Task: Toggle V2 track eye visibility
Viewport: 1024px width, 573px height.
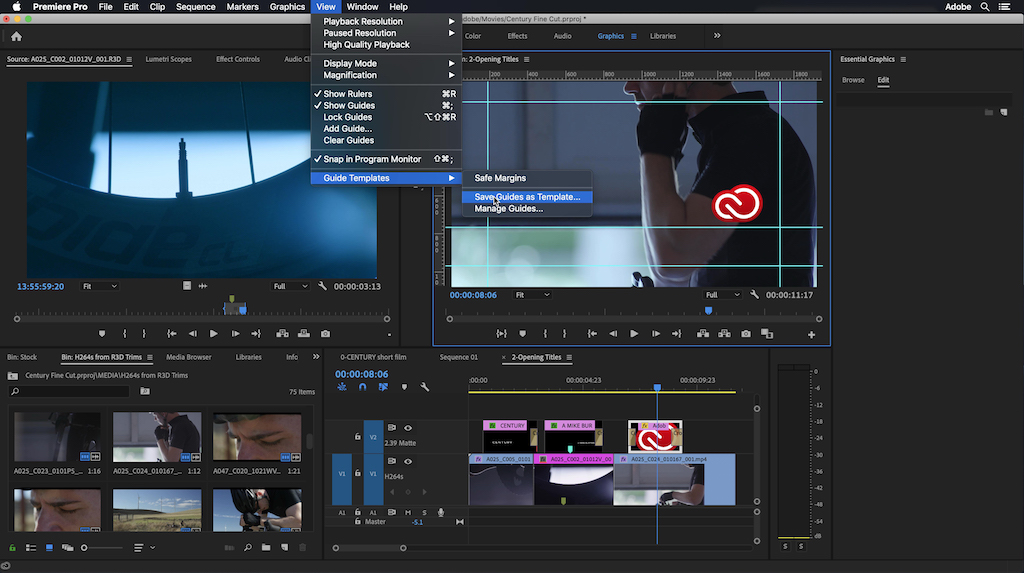Action: 408,428
